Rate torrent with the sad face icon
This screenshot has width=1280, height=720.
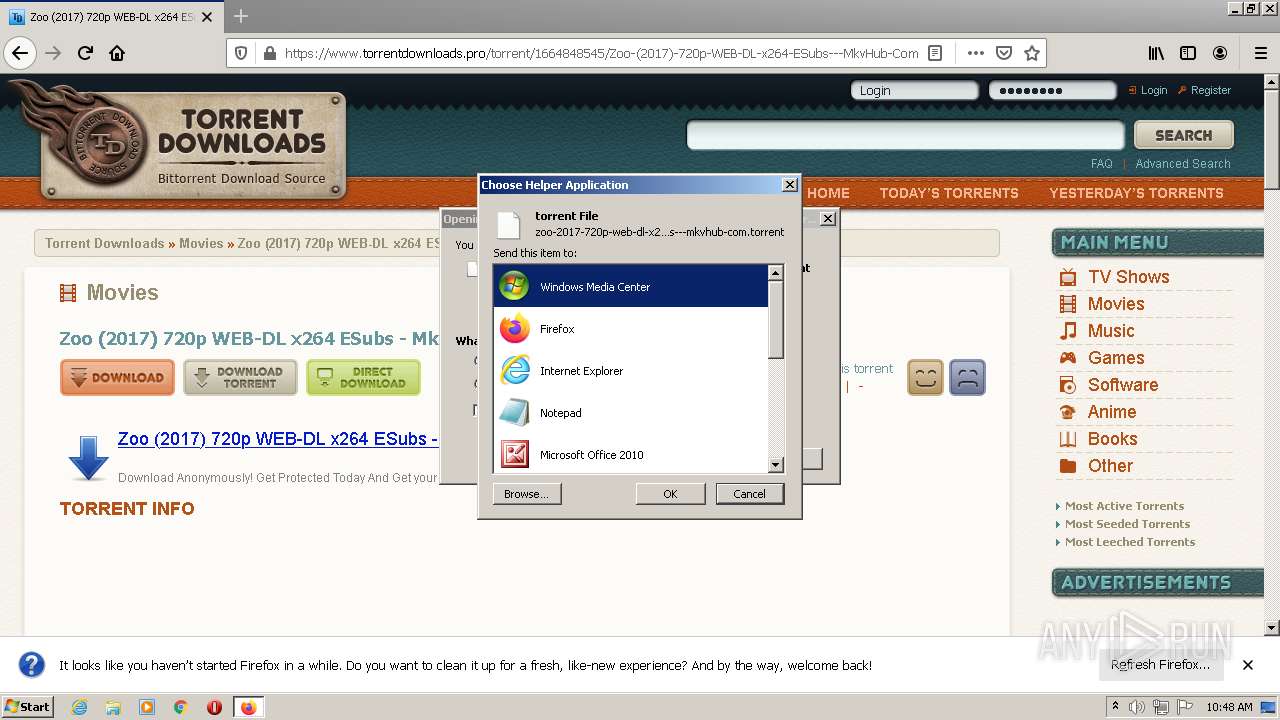point(967,378)
